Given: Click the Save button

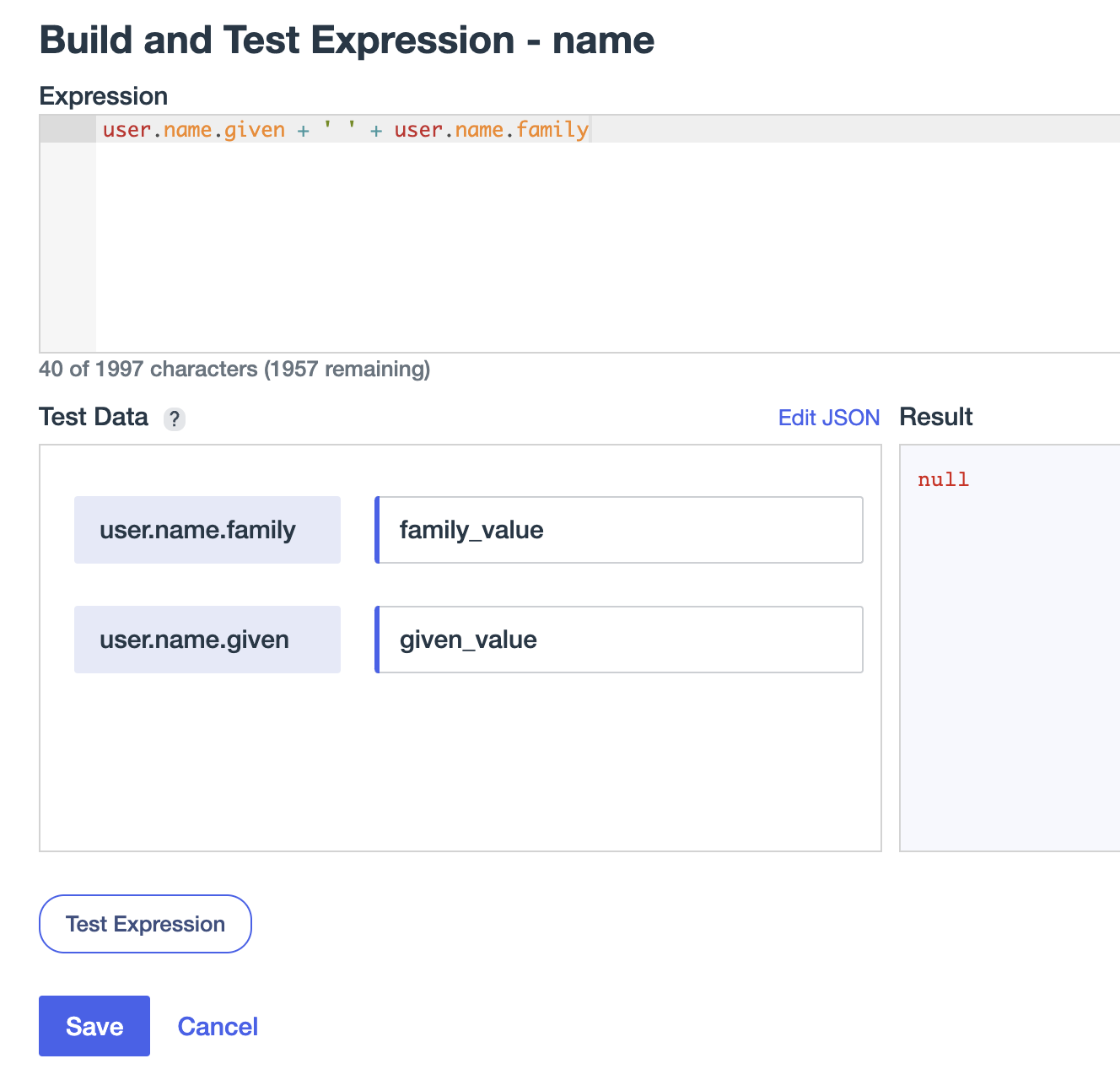Looking at the screenshot, I should pyautogui.click(x=94, y=1026).
